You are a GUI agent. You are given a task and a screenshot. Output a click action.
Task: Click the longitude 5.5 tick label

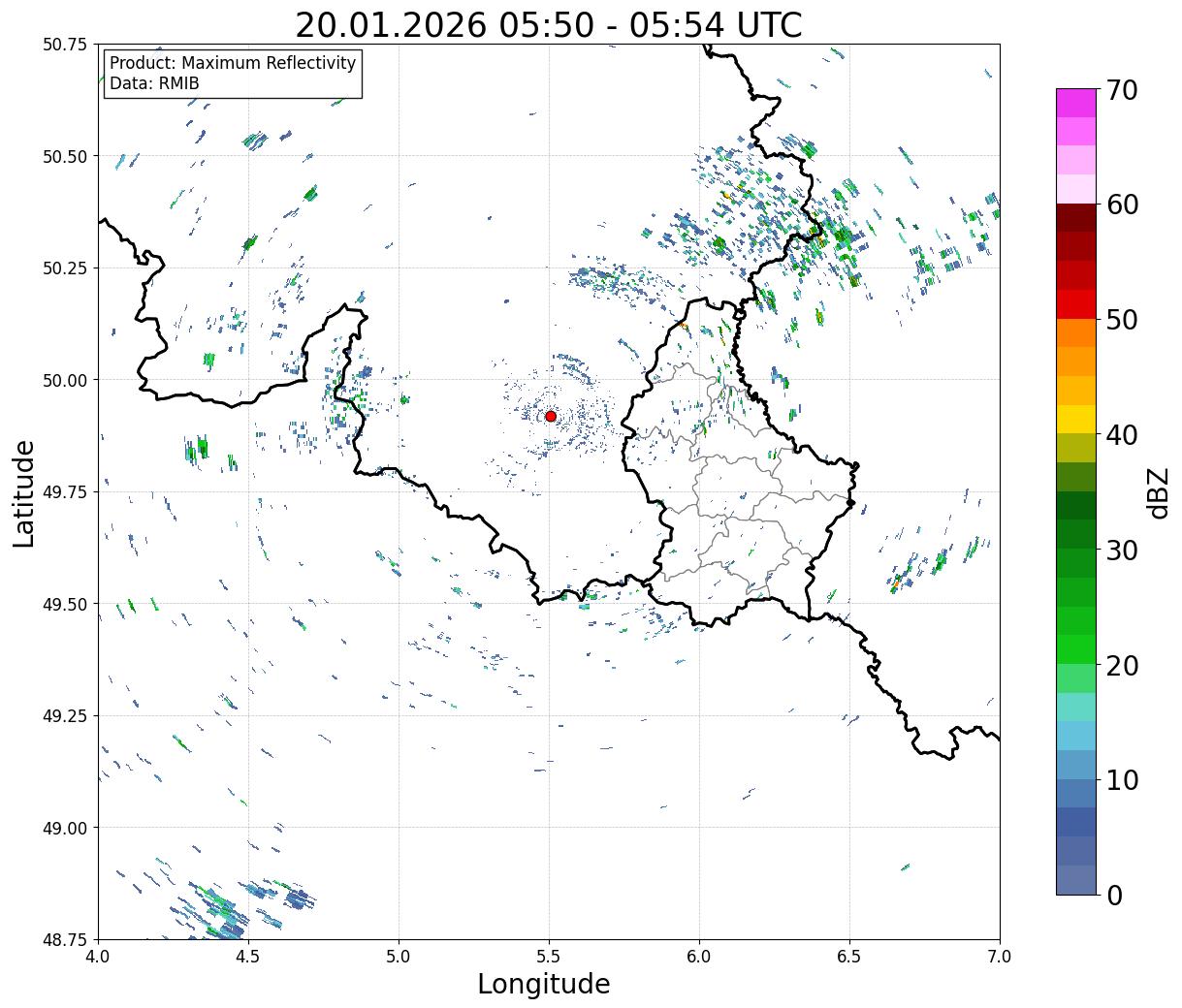[x=549, y=957]
